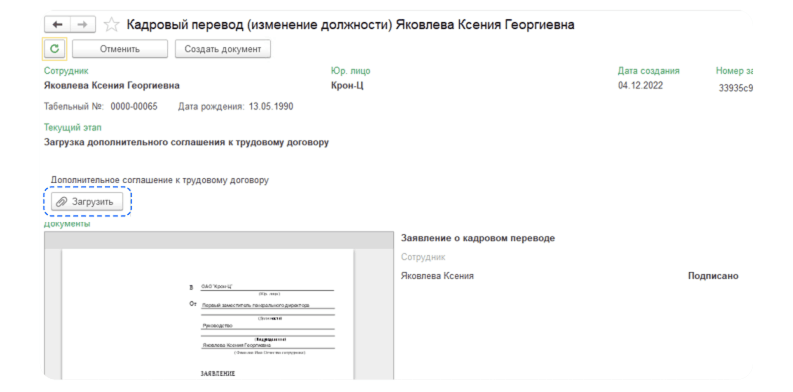The width and height of the screenshot is (793, 392).
Task: Click the creation date 04.12.2022
Action: click(640, 85)
